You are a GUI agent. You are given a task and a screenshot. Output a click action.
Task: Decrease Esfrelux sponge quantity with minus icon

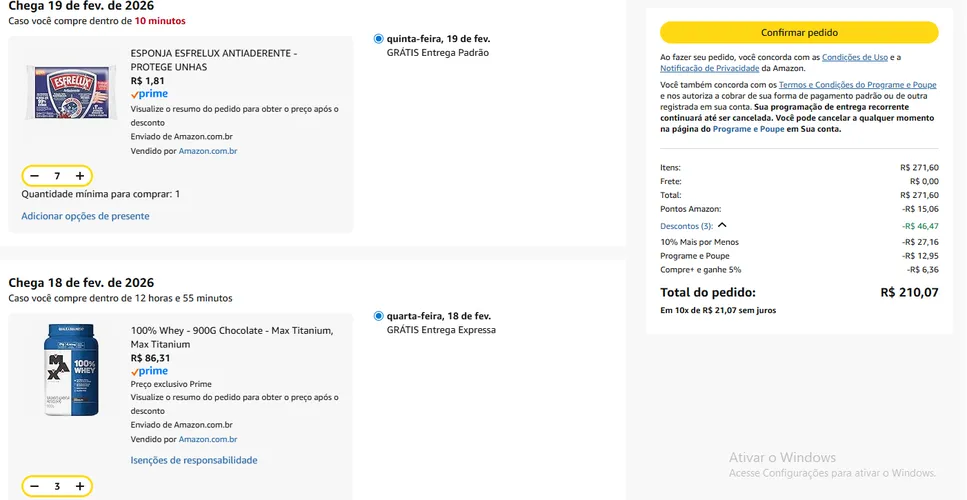pos(35,176)
